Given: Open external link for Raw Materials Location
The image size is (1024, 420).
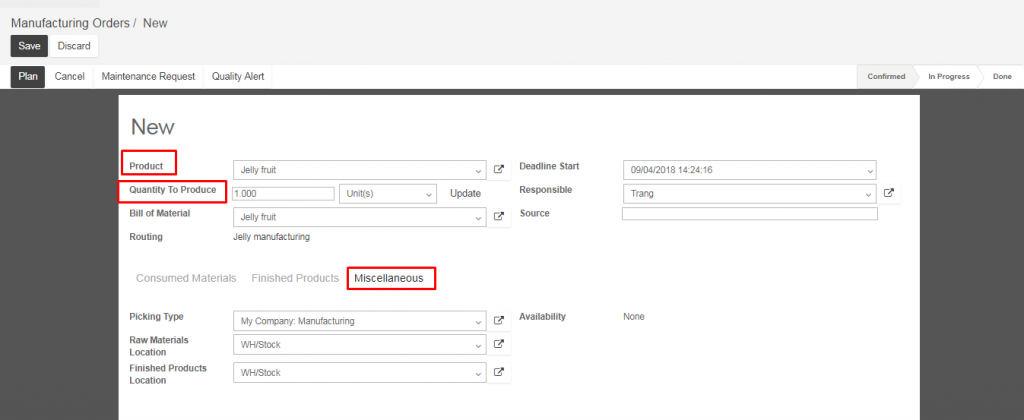Looking at the screenshot, I should (x=499, y=344).
